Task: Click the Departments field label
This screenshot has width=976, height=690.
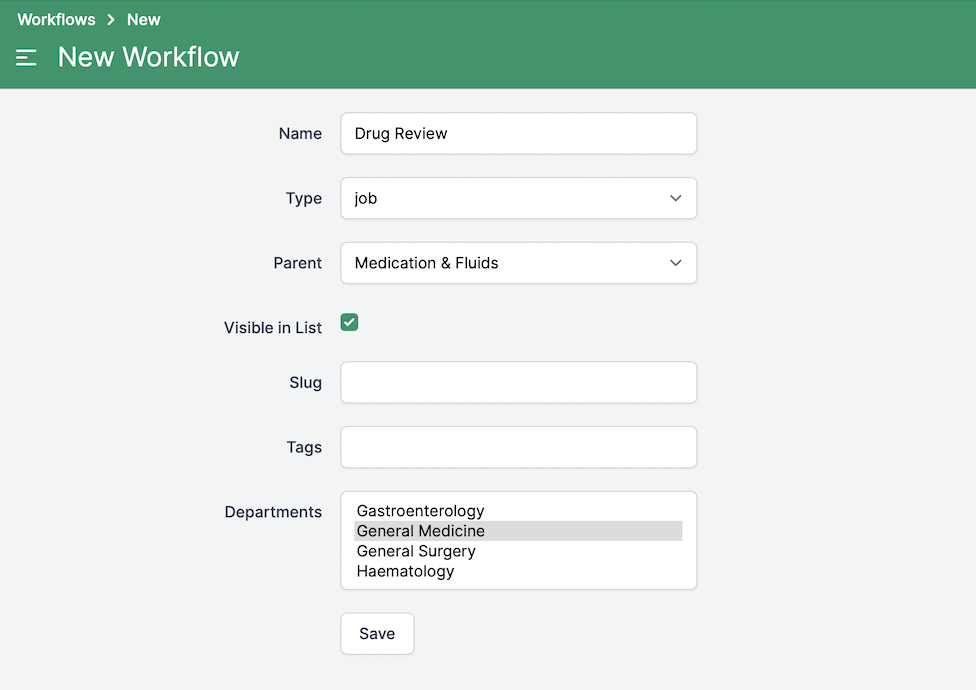Action: [x=273, y=512]
